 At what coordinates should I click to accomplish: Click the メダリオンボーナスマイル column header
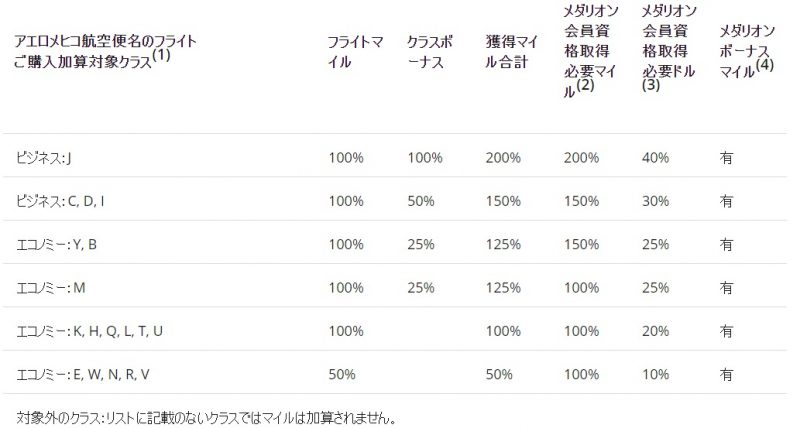point(747,52)
